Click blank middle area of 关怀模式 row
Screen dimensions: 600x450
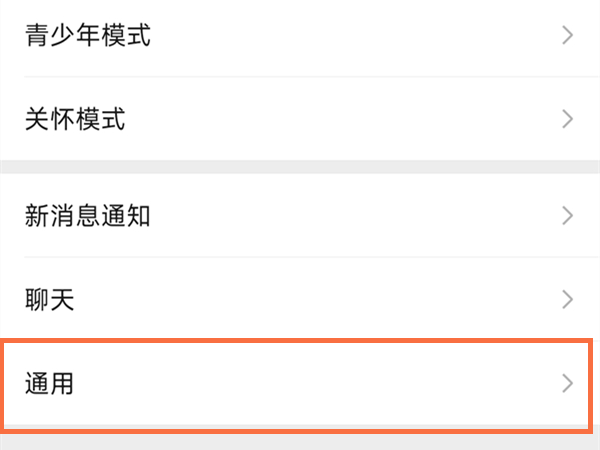350,120
